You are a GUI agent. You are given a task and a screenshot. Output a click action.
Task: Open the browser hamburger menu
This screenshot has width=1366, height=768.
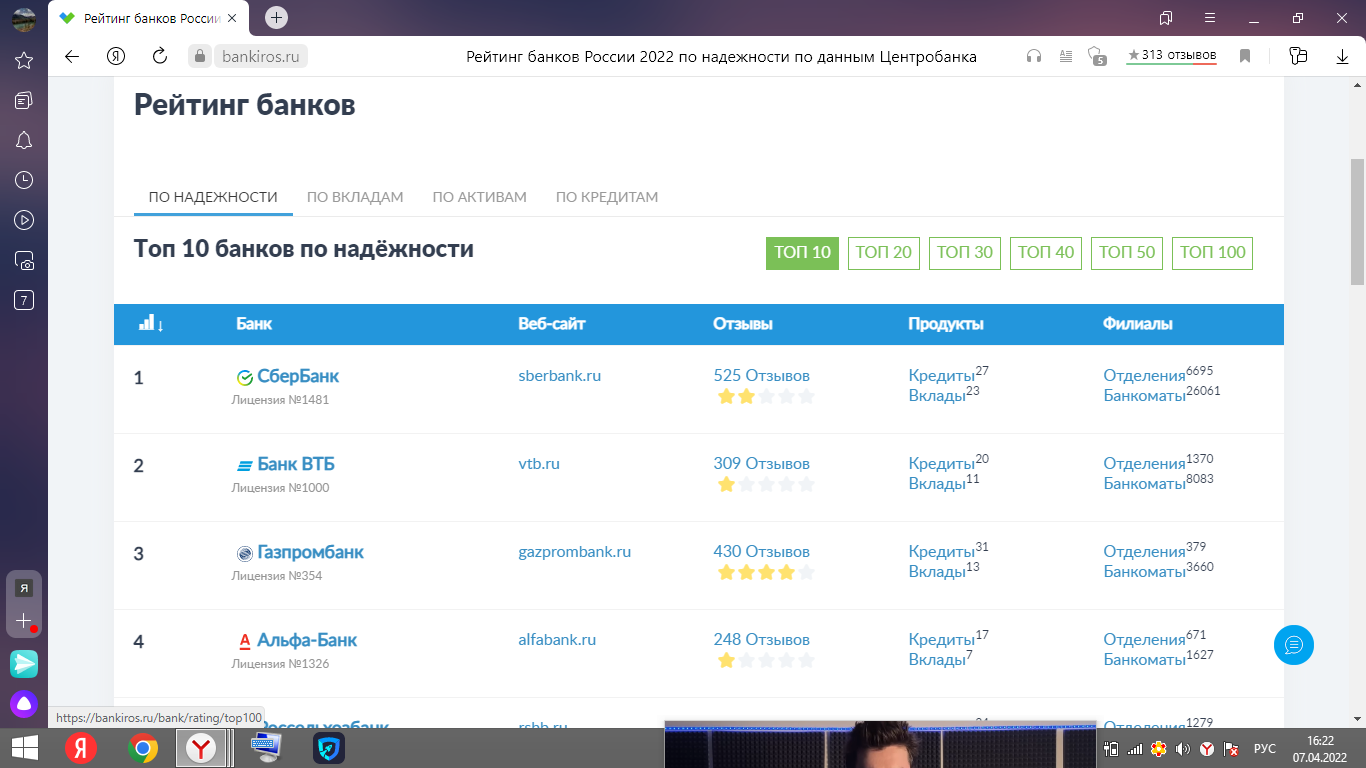[1210, 18]
